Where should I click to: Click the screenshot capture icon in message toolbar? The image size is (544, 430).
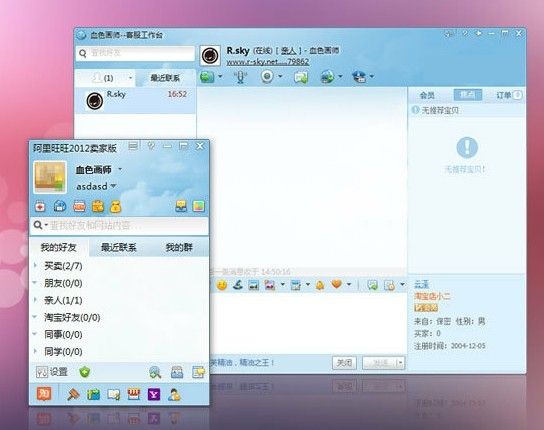coord(270,285)
